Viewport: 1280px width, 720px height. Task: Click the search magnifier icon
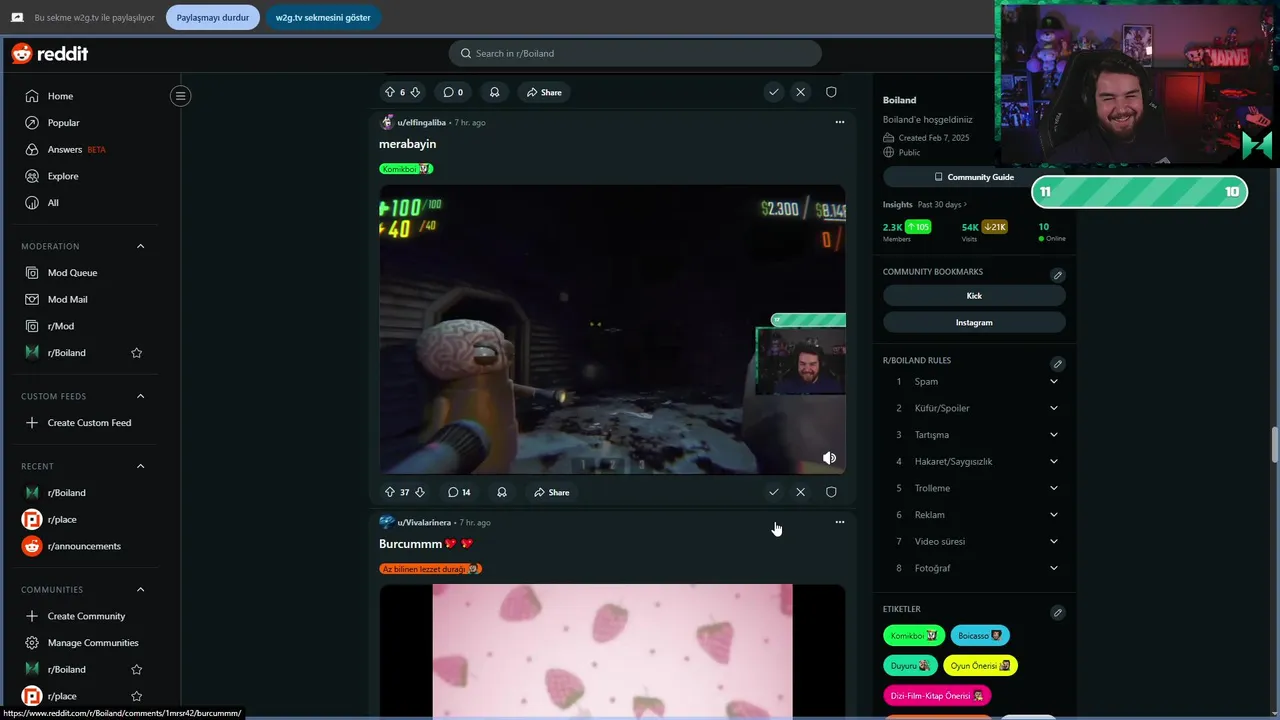coord(466,53)
